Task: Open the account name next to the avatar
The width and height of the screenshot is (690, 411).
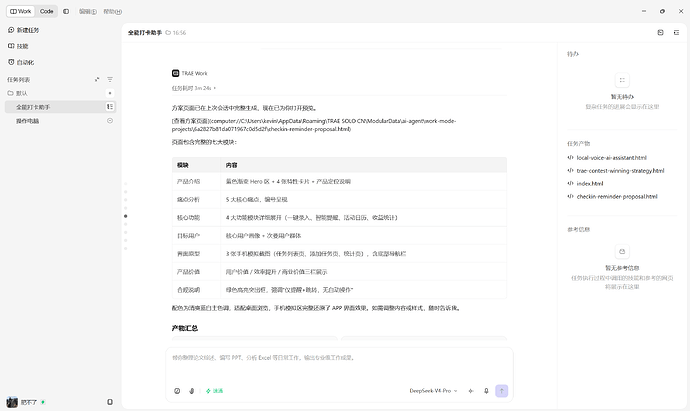Action: [x=29, y=402]
